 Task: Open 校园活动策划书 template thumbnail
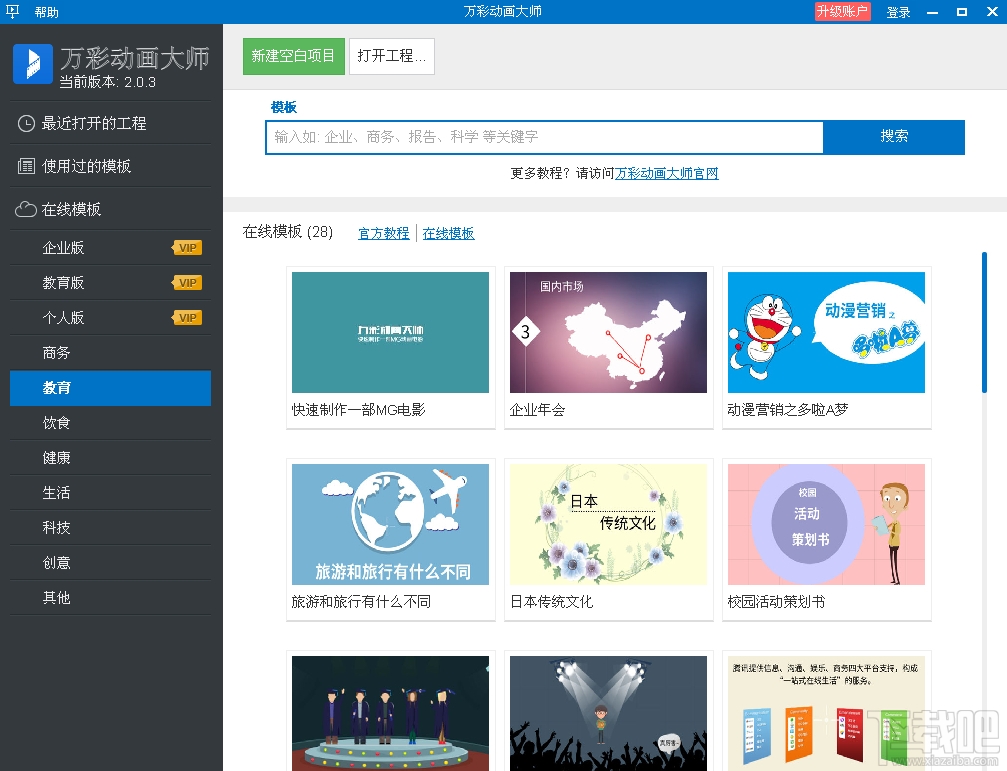coord(826,524)
